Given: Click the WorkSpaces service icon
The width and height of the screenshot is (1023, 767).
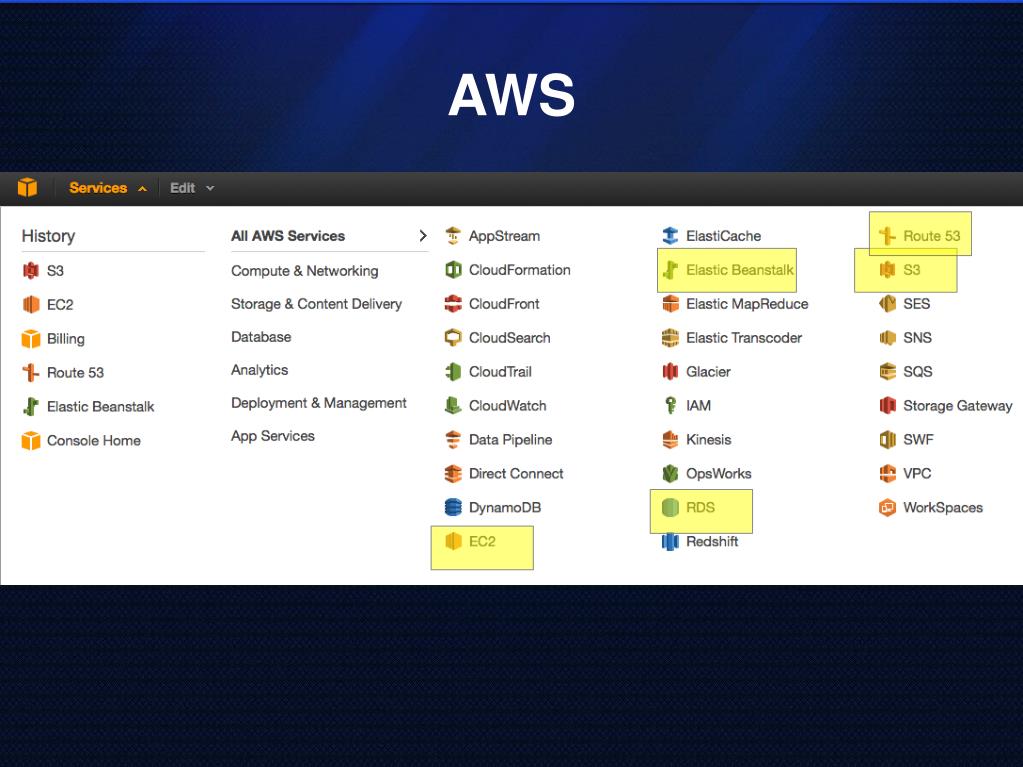Looking at the screenshot, I should 887,507.
